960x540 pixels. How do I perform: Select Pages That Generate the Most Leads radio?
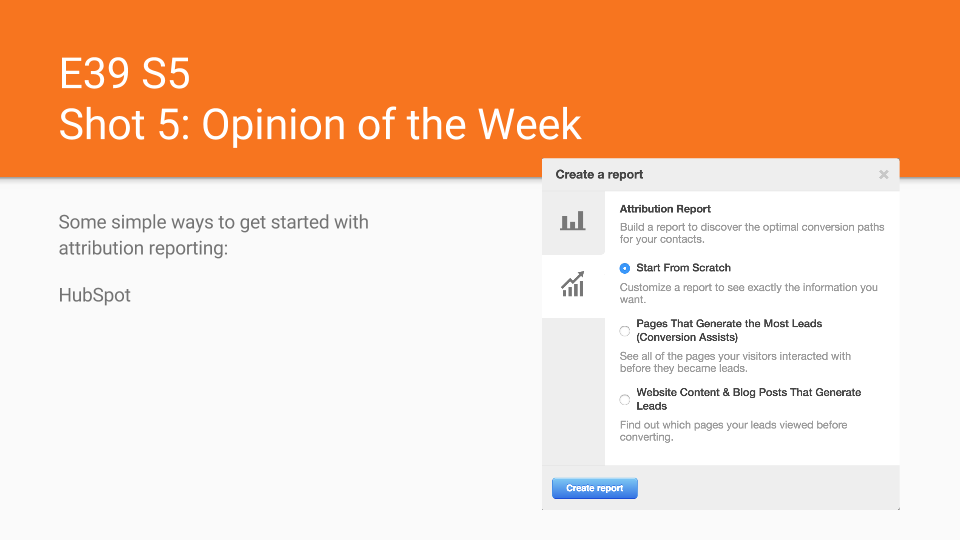(625, 331)
